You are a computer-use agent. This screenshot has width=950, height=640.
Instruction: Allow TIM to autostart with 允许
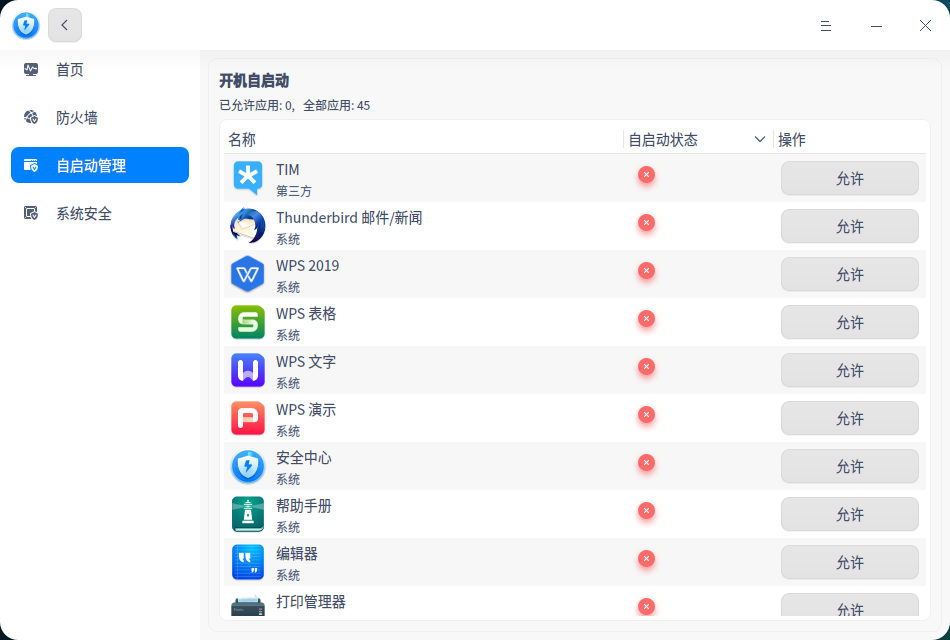(849, 178)
